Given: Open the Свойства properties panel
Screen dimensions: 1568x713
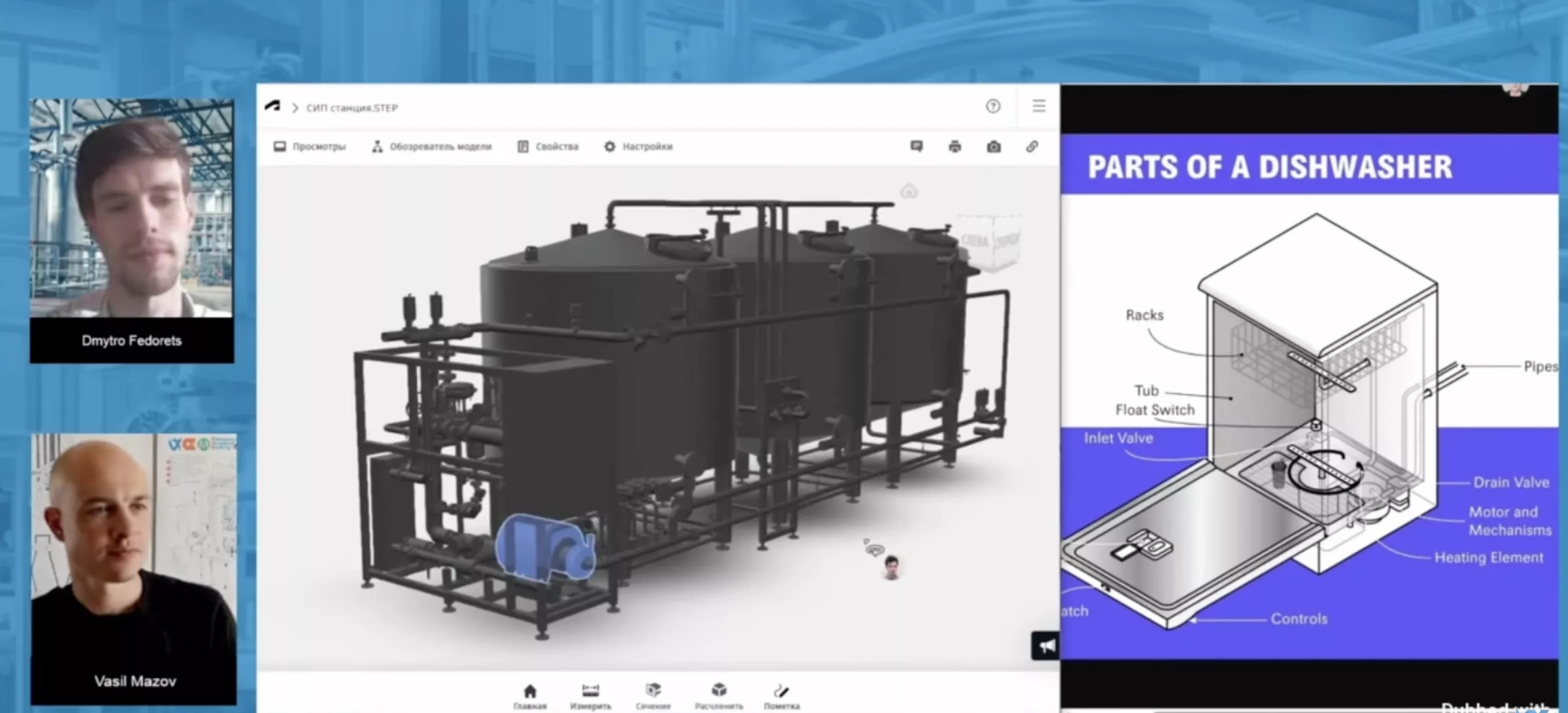Looking at the screenshot, I should pyautogui.click(x=548, y=147).
